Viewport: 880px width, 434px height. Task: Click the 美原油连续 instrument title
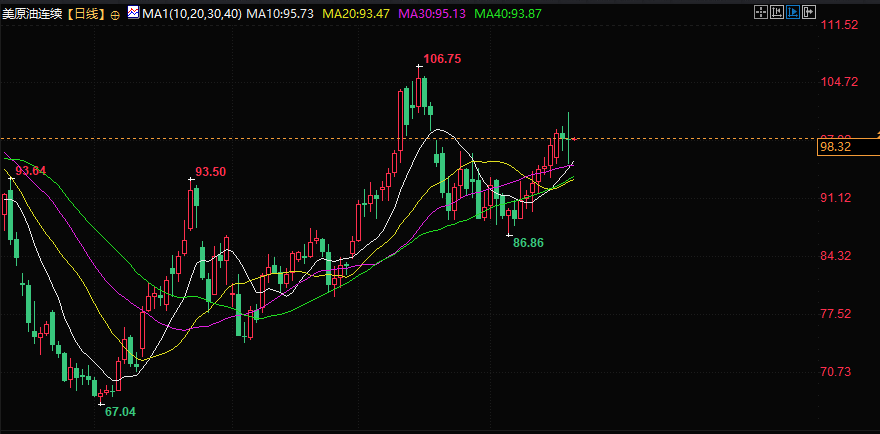[34, 14]
